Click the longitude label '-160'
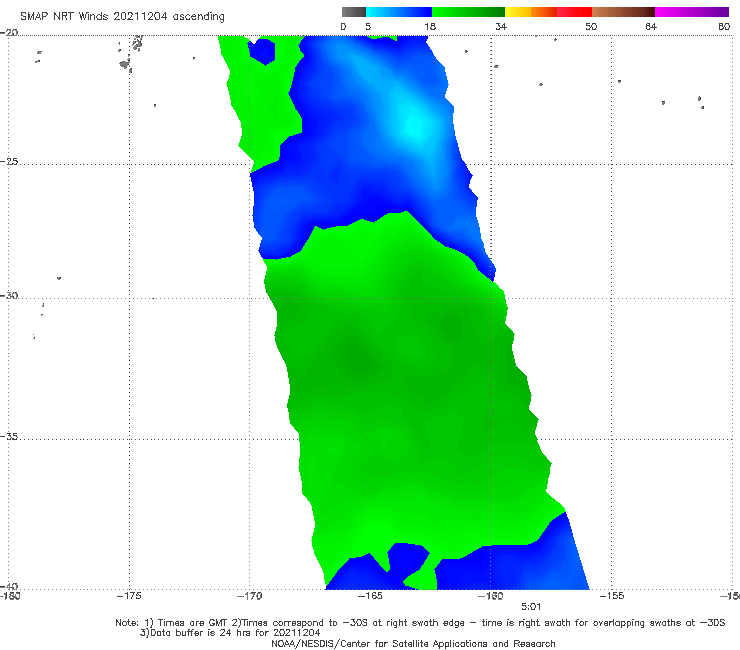This screenshot has height=650, width=740. (x=491, y=596)
